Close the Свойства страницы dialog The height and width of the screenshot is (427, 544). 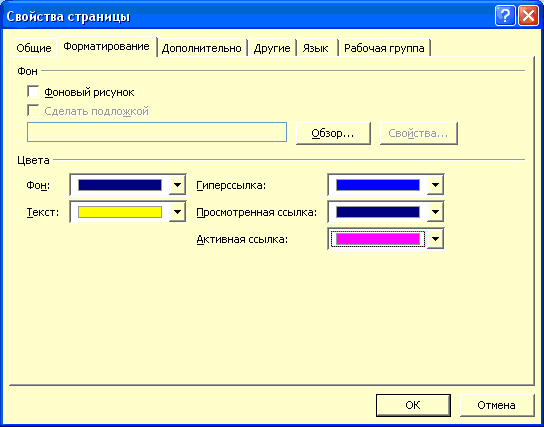pyautogui.click(x=528, y=16)
